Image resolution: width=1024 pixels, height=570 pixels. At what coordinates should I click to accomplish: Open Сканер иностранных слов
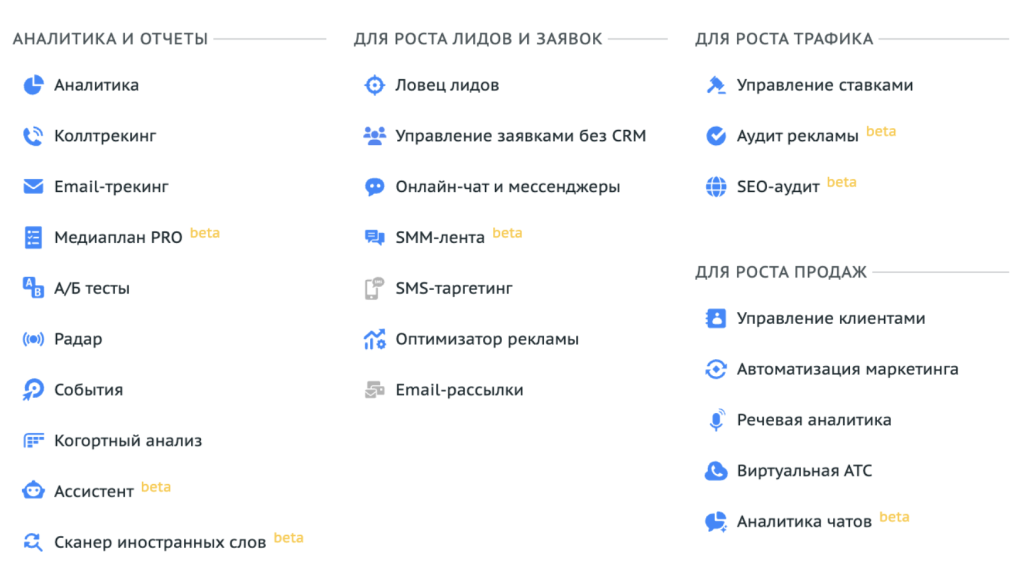(160, 542)
